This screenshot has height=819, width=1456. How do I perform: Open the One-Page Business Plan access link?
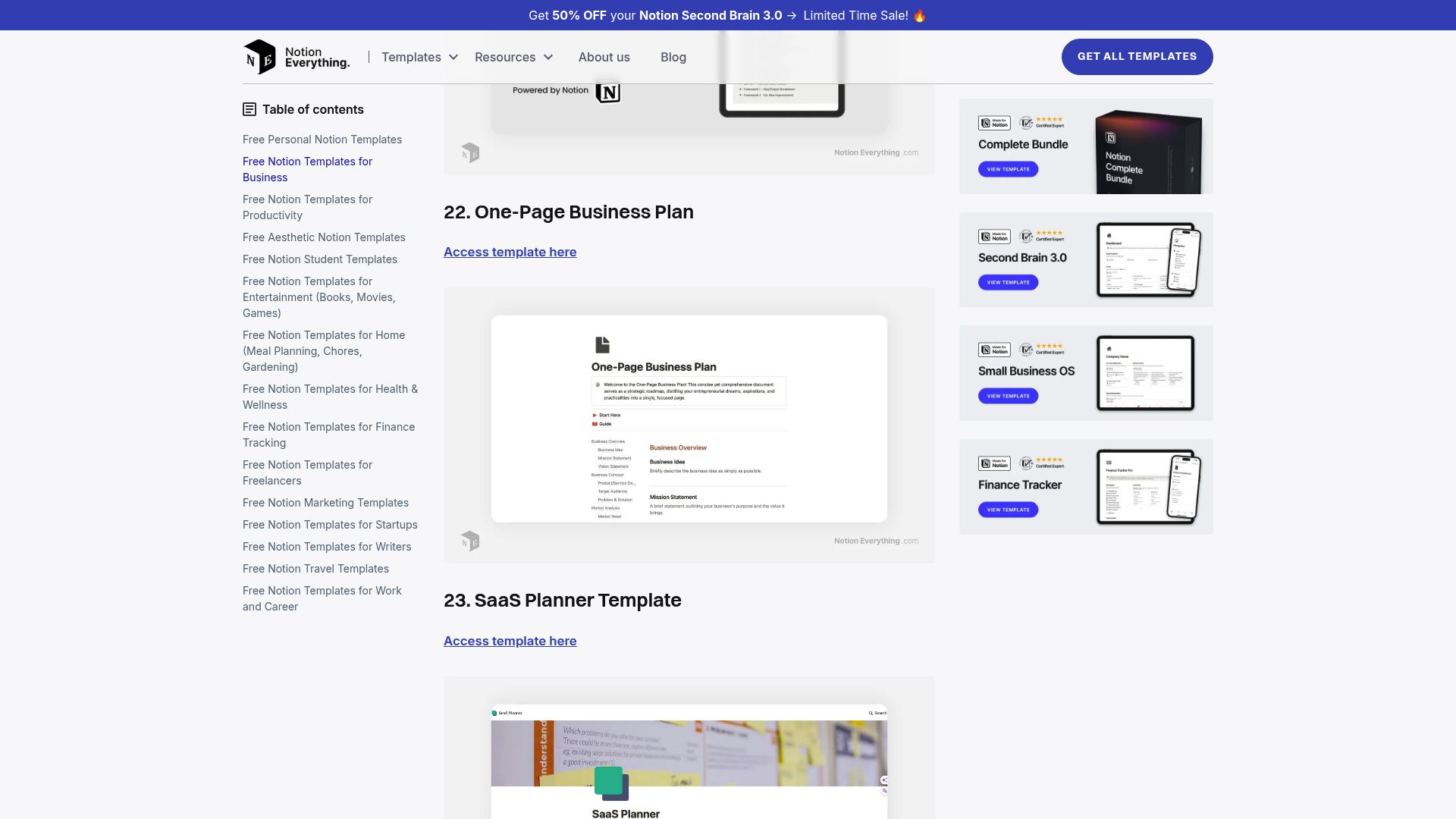pos(510,252)
